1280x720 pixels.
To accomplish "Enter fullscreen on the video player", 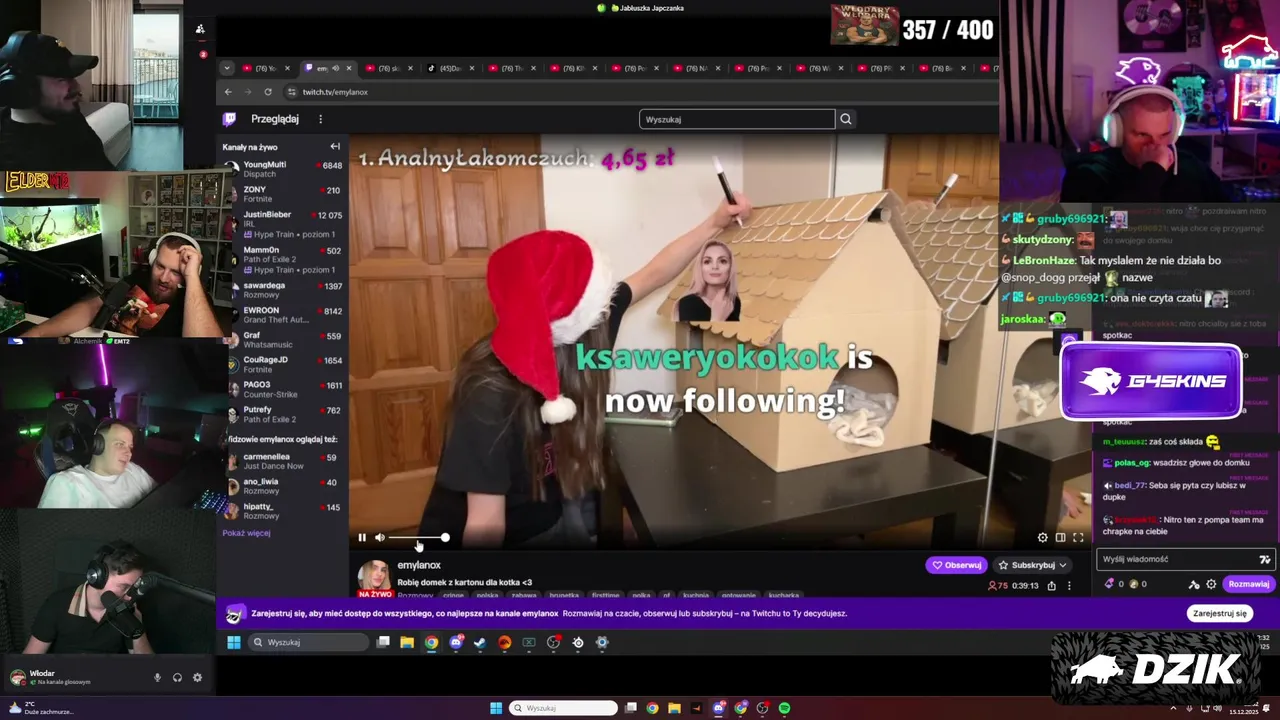I will [x=1078, y=538].
